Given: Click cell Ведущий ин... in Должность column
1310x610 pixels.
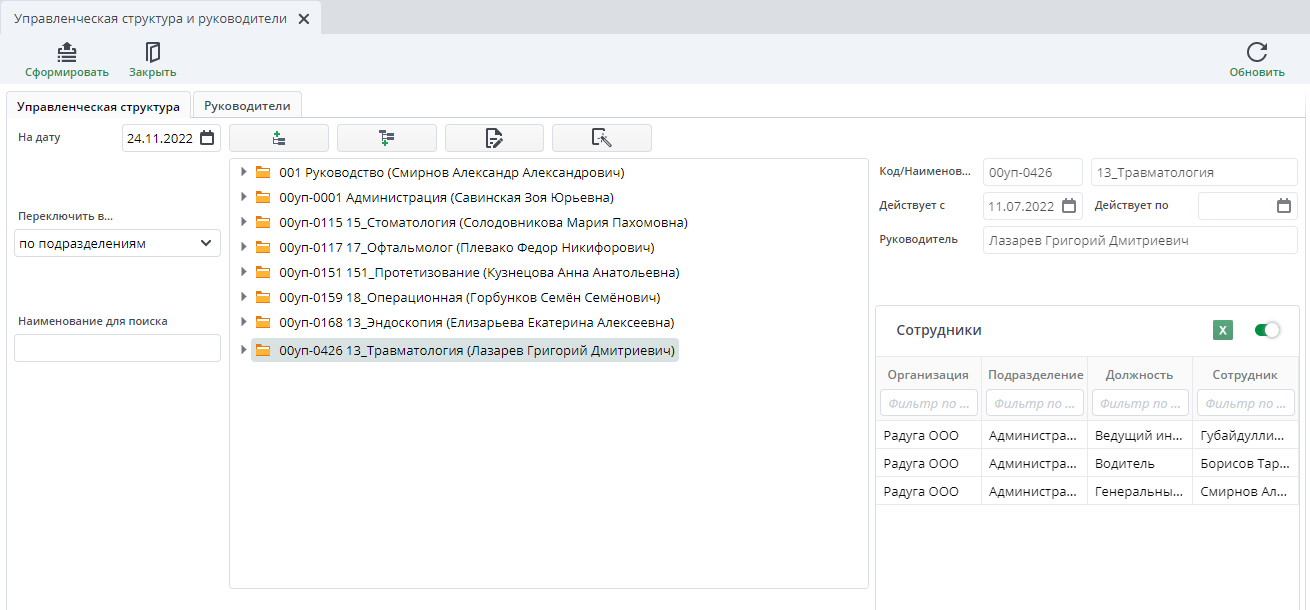Looking at the screenshot, I should click(1139, 435).
